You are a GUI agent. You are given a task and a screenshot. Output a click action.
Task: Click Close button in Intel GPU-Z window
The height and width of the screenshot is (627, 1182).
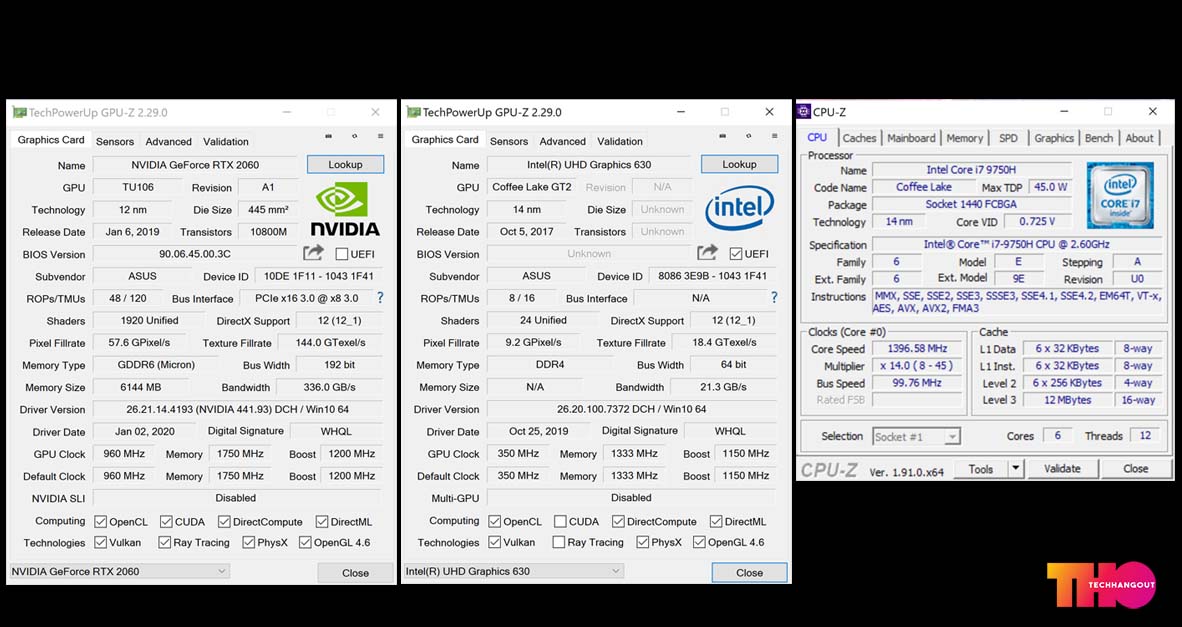(x=749, y=573)
